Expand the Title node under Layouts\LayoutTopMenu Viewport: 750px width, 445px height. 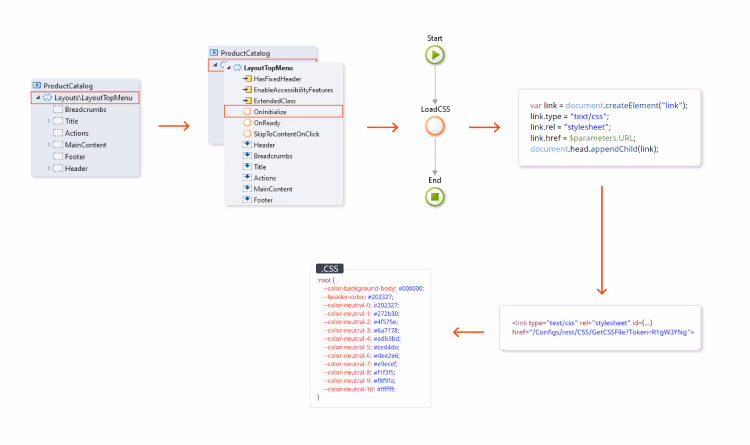click(49, 121)
